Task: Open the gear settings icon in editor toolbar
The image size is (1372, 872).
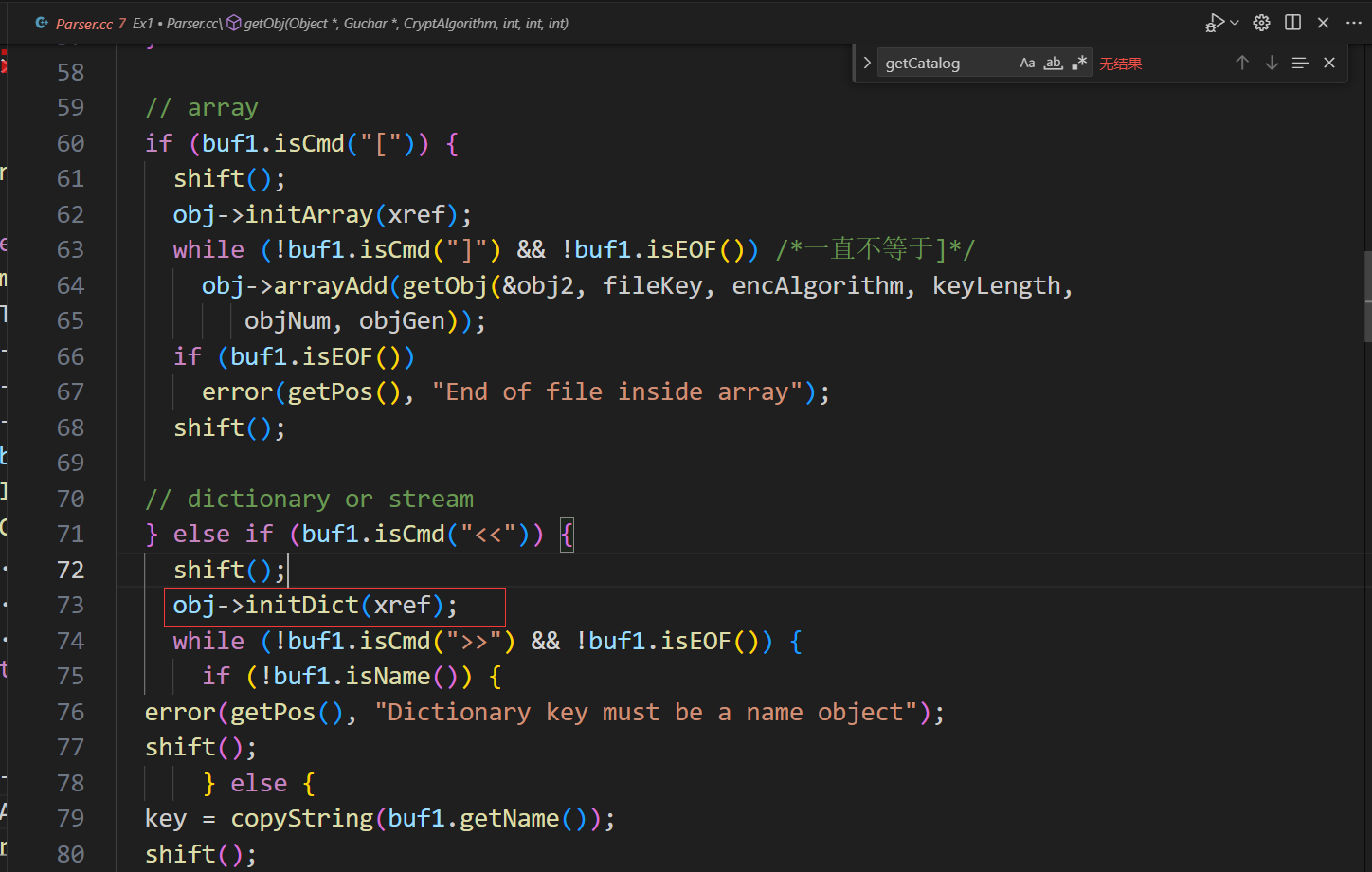Action: (x=1261, y=23)
